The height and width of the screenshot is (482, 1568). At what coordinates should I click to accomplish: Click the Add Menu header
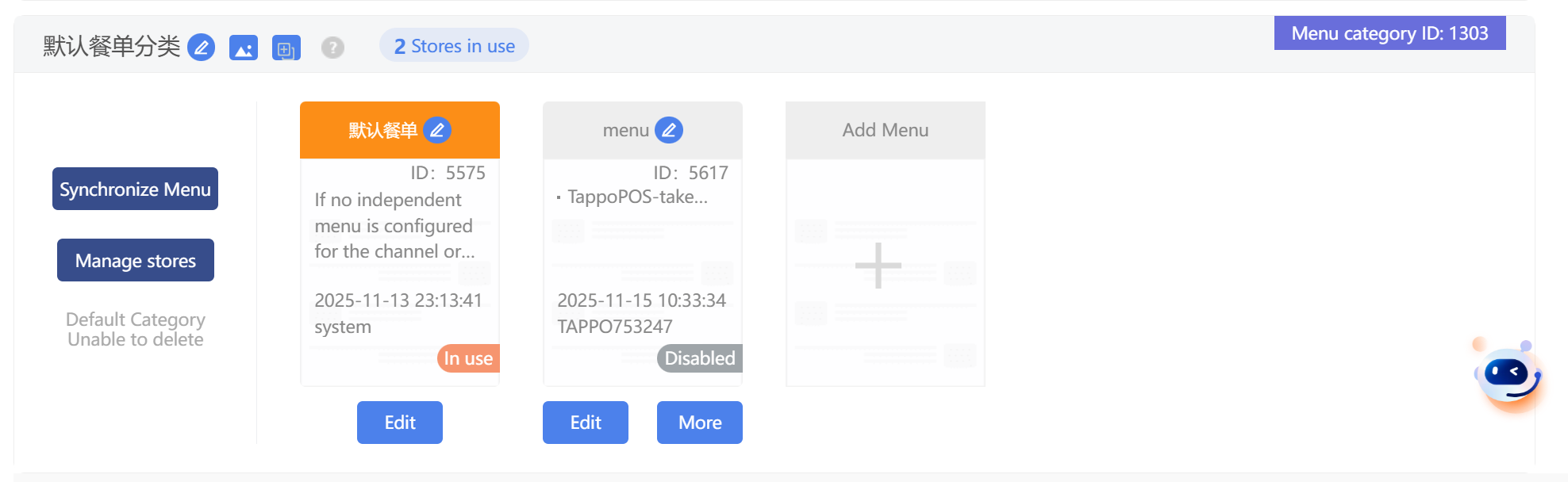pyautogui.click(x=885, y=130)
